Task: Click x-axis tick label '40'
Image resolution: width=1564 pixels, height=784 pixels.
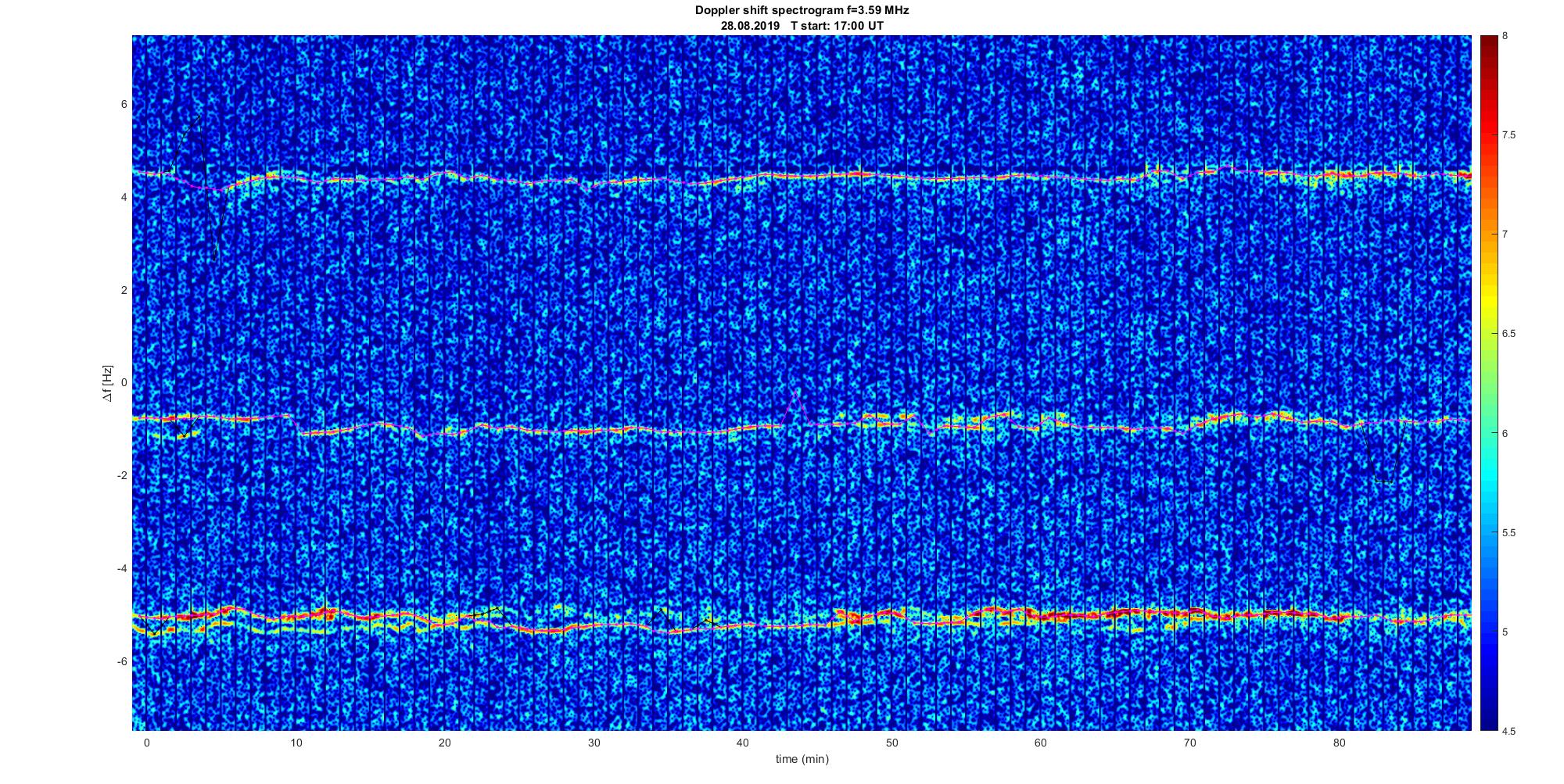Action: (743, 743)
